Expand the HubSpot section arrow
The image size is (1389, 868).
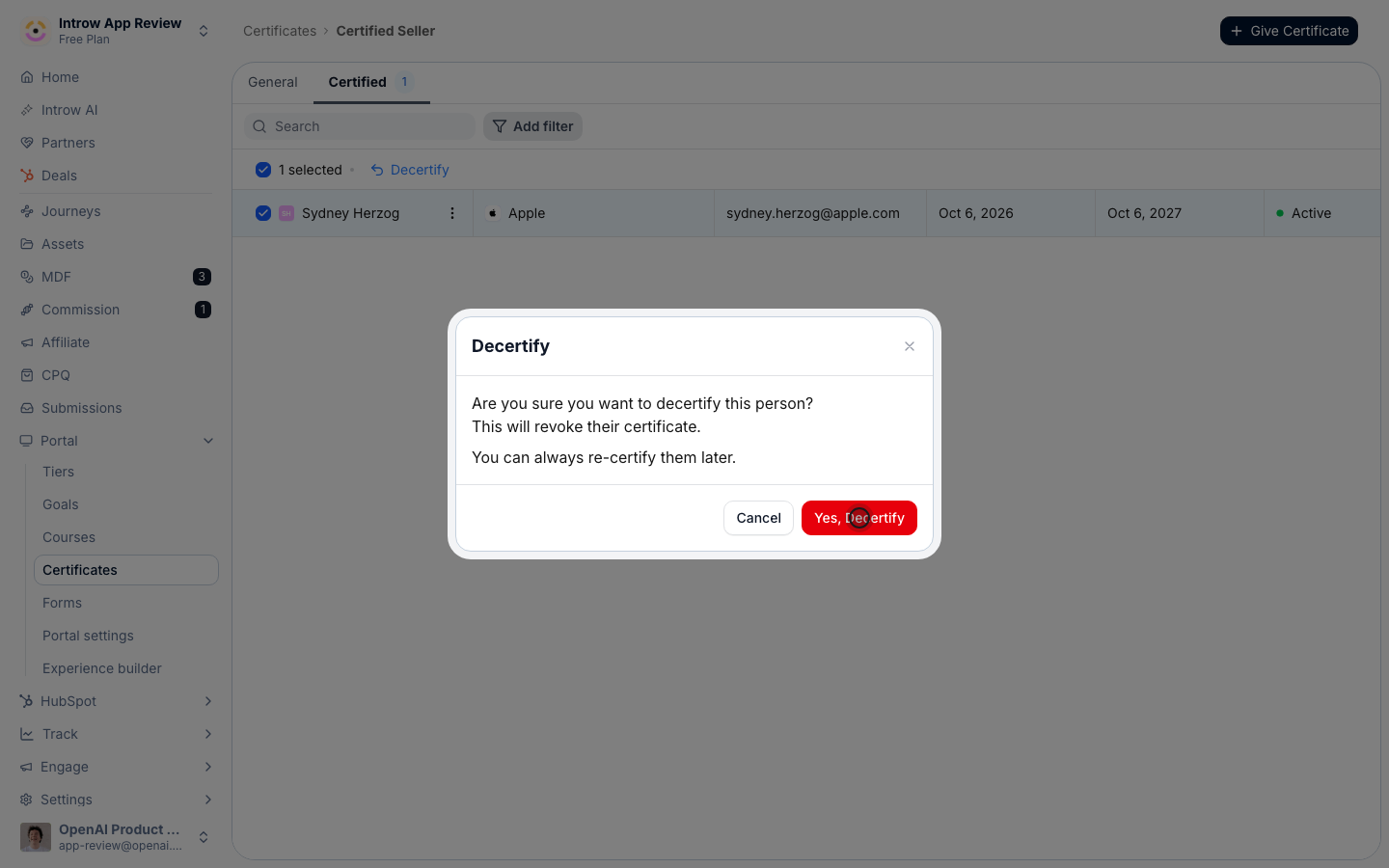pos(208,701)
